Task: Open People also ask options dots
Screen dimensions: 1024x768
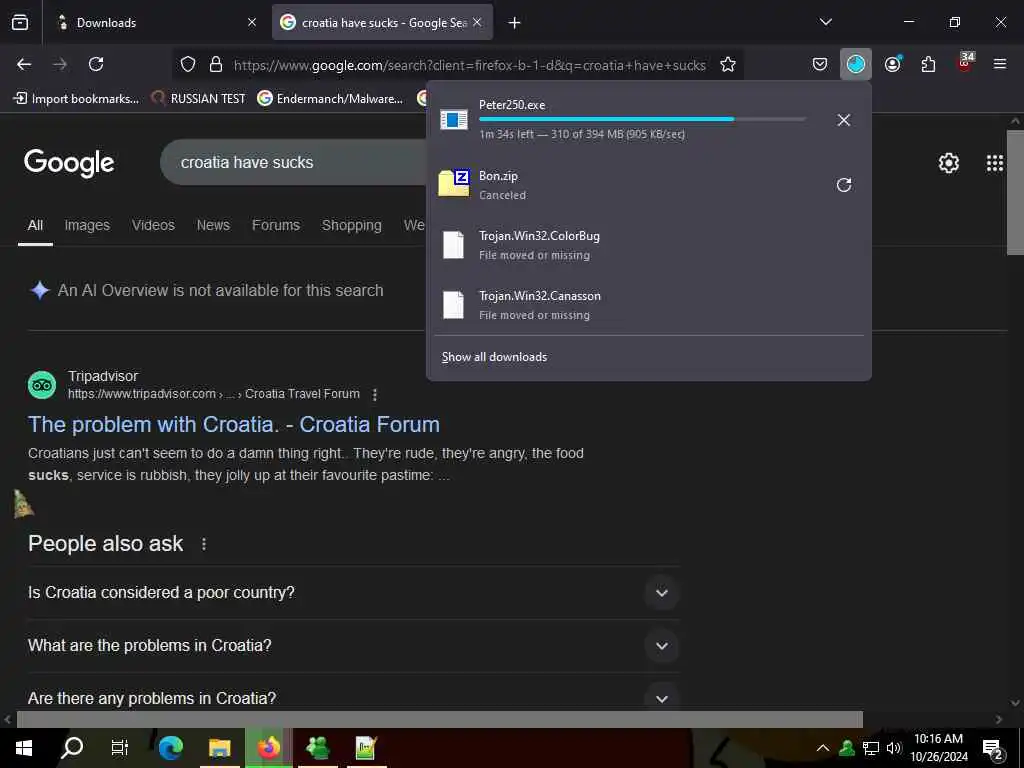Action: pos(204,544)
